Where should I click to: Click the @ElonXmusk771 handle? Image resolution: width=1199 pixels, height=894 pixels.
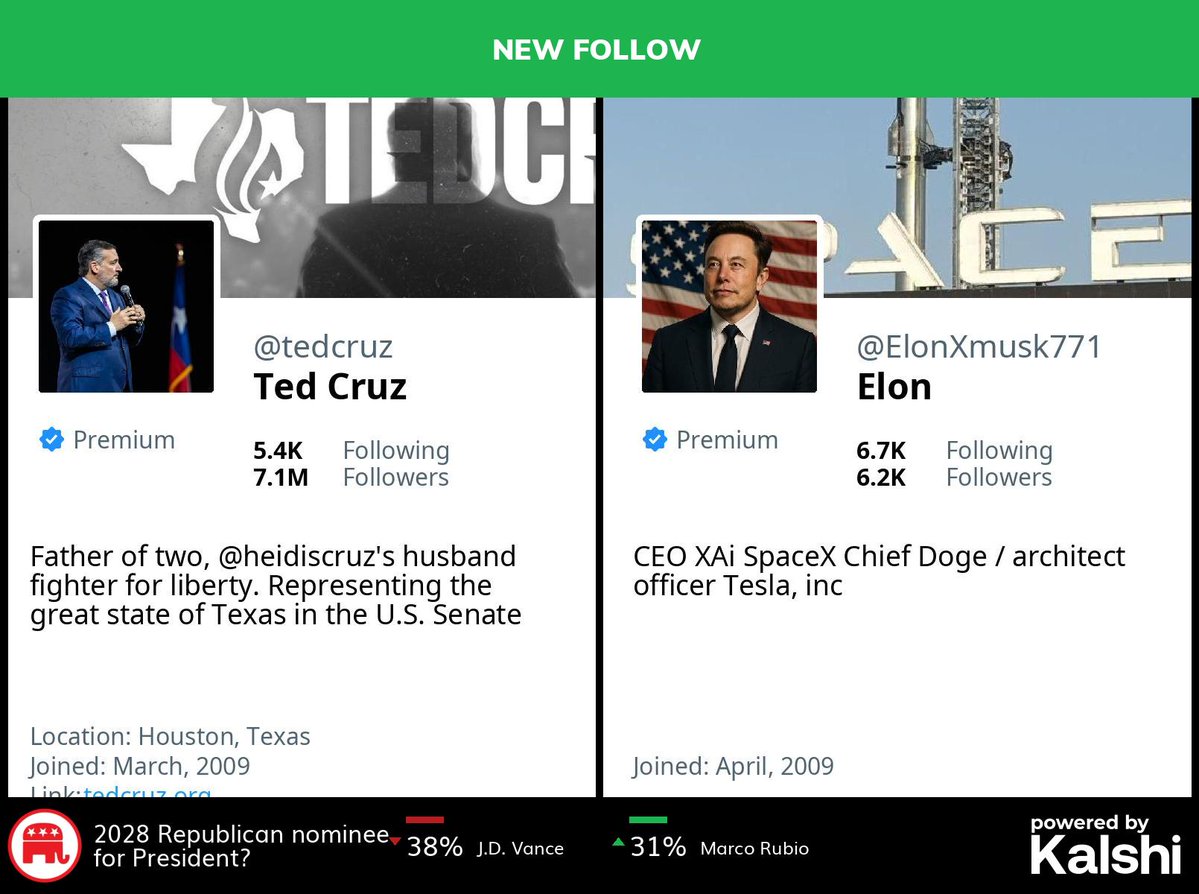979,347
